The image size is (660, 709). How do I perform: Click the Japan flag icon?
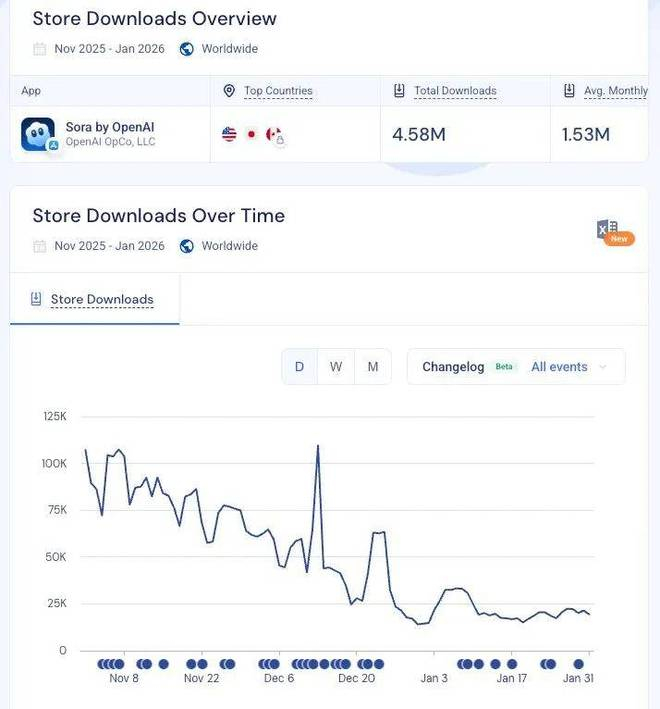pyautogui.click(x=251, y=134)
